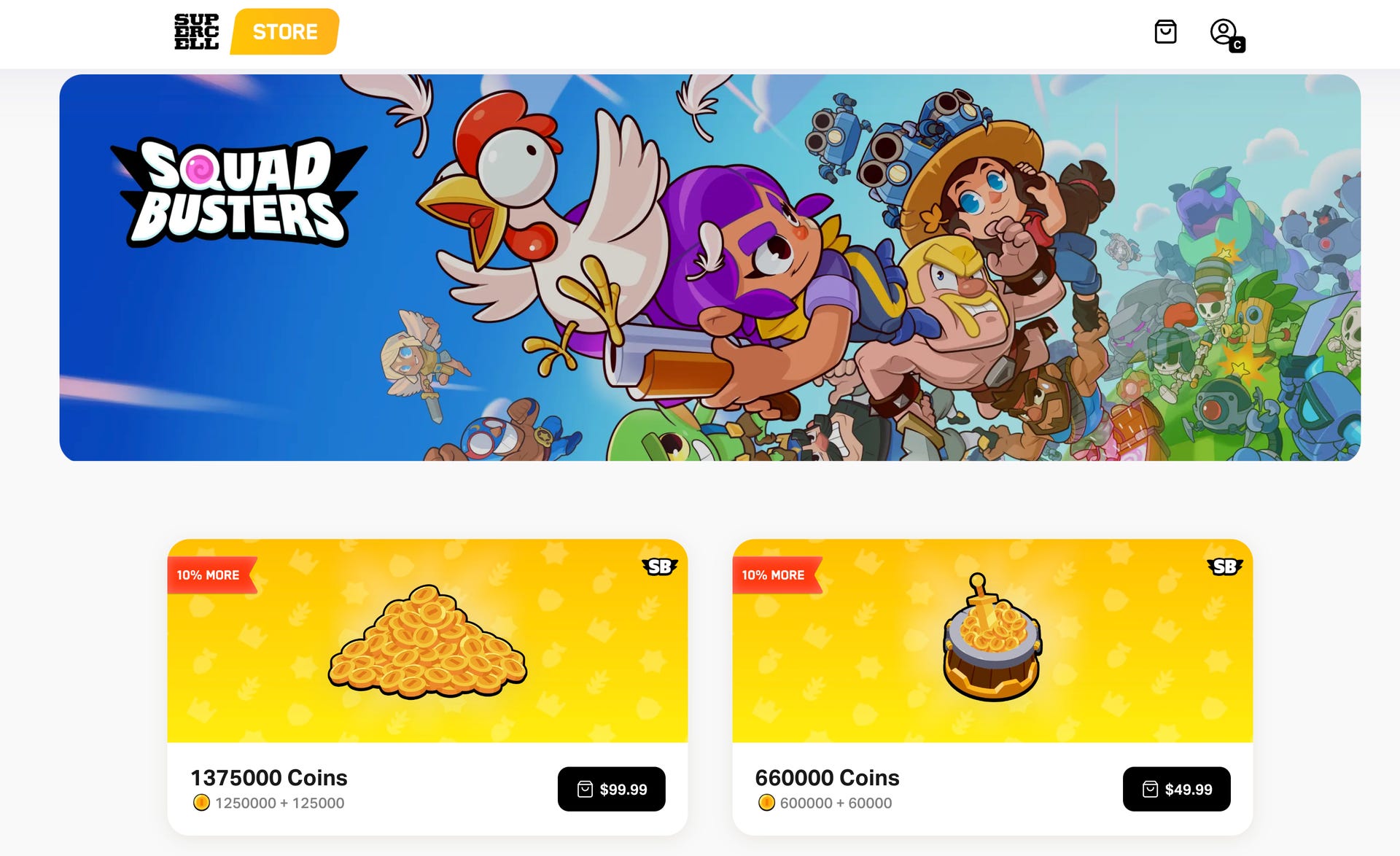
Task: Open the user account profile icon
Action: coord(1226,34)
